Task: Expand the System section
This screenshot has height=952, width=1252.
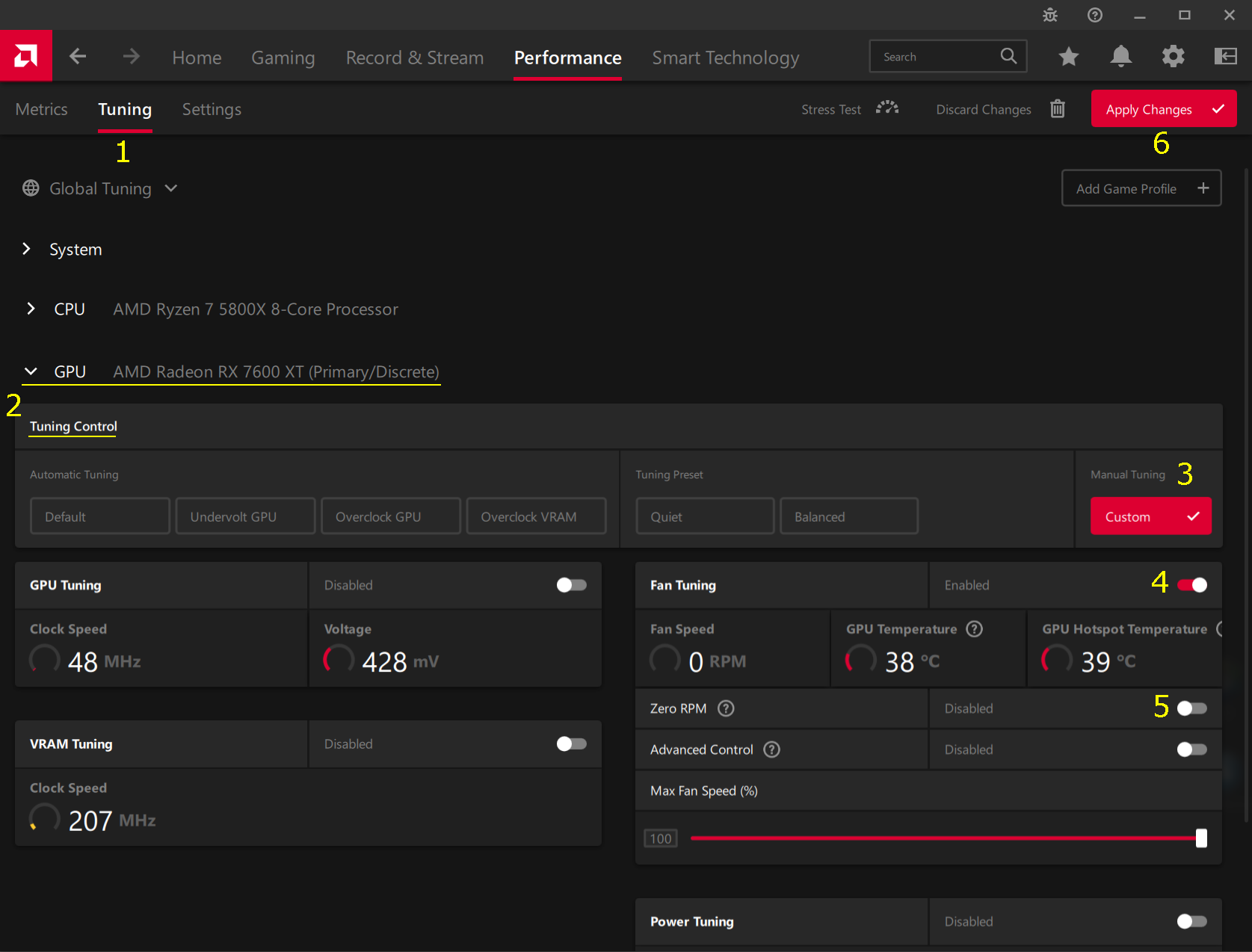Action: (27, 249)
